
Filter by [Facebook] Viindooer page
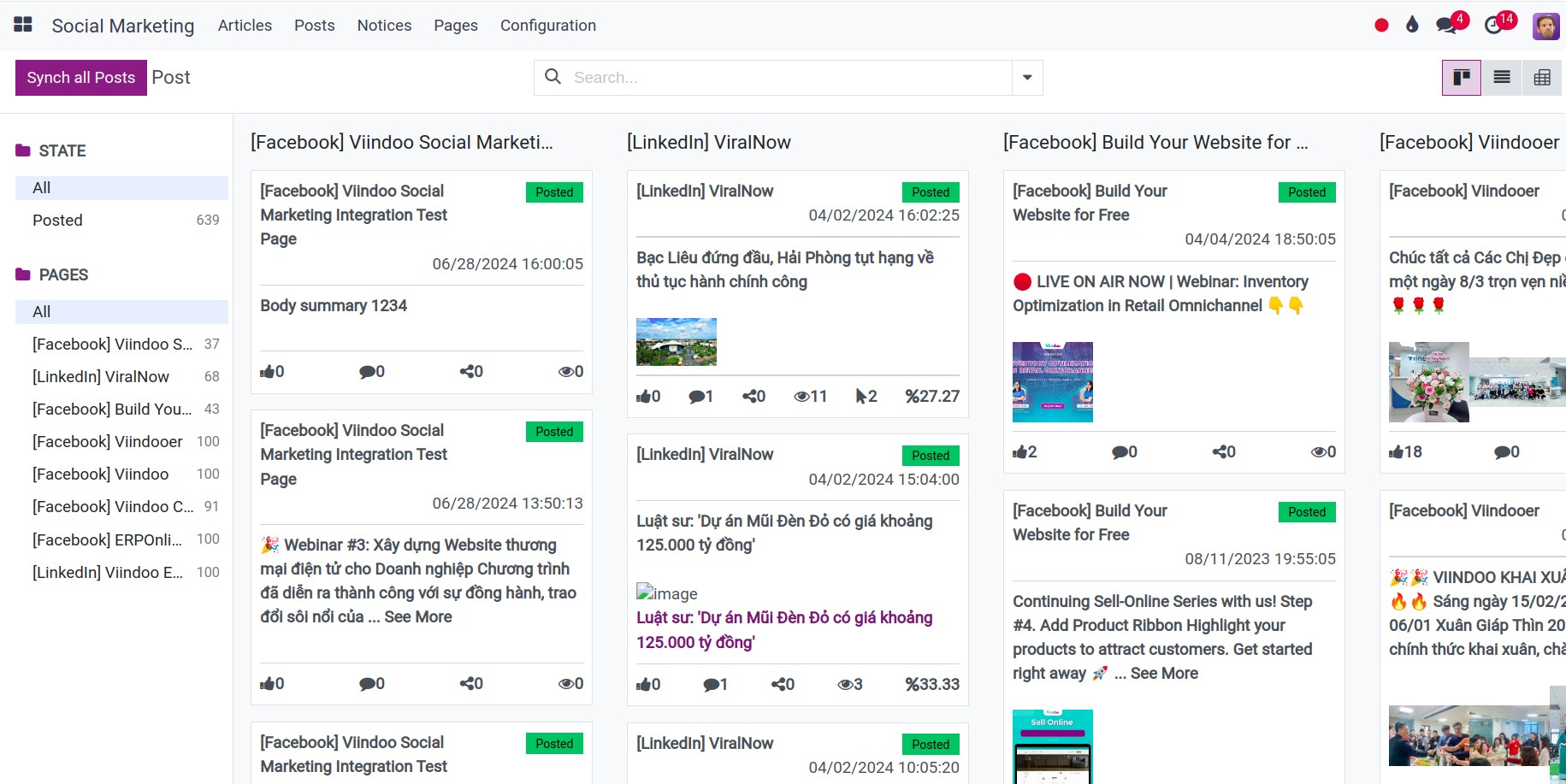[121, 442]
